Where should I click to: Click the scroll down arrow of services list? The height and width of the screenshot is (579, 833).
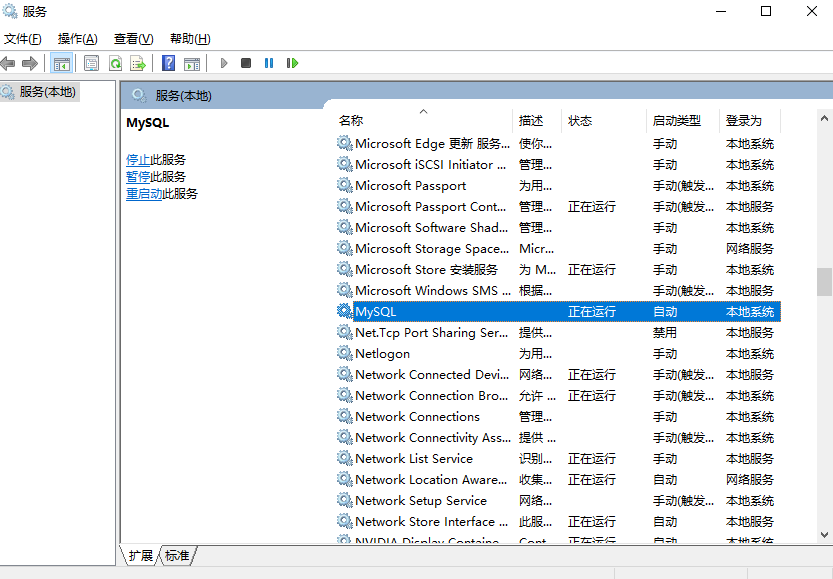tap(824, 535)
